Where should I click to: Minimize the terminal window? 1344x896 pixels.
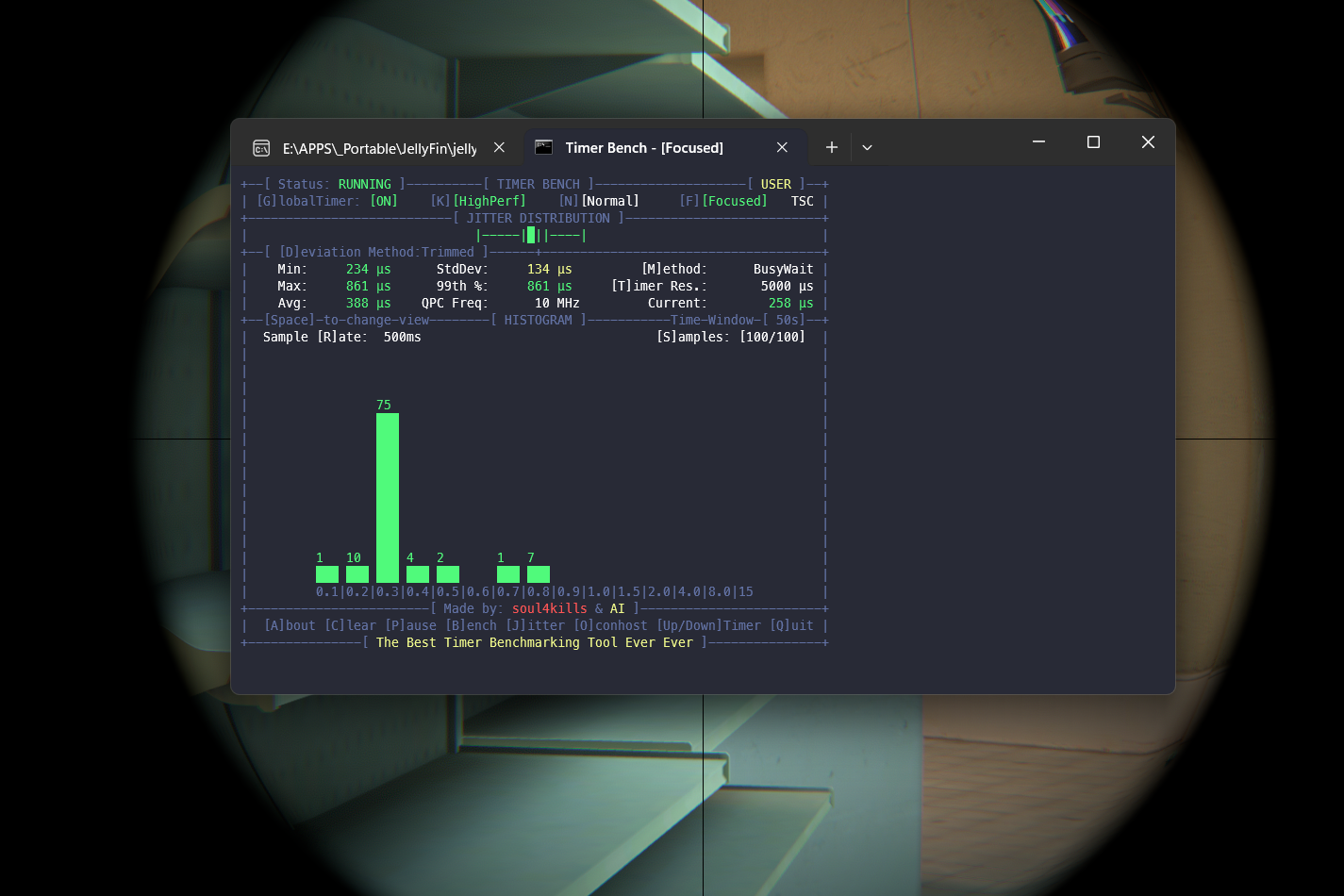(x=1038, y=141)
